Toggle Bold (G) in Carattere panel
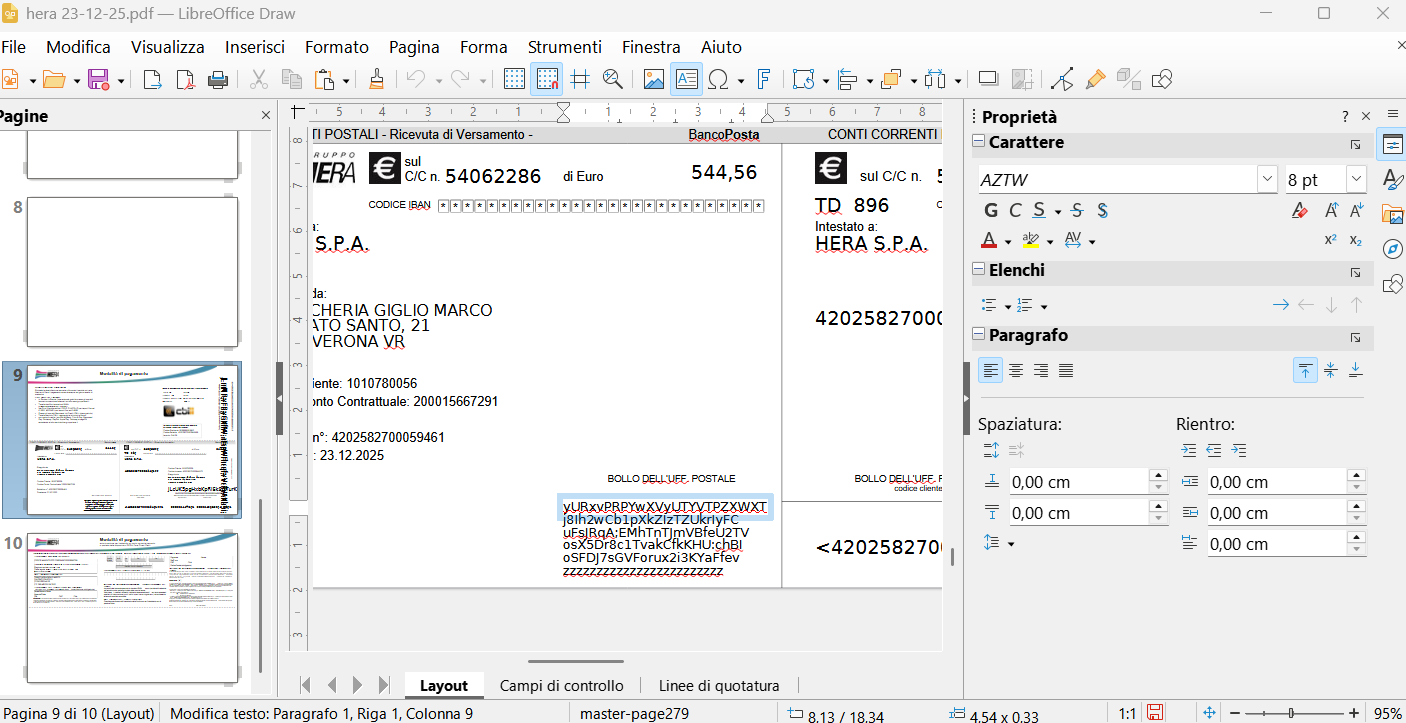The height and width of the screenshot is (723, 1406). (x=991, y=211)
